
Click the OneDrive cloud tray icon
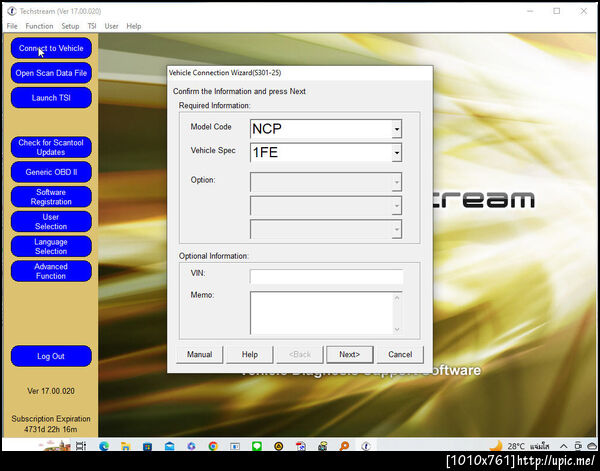(x=592, y=446)
